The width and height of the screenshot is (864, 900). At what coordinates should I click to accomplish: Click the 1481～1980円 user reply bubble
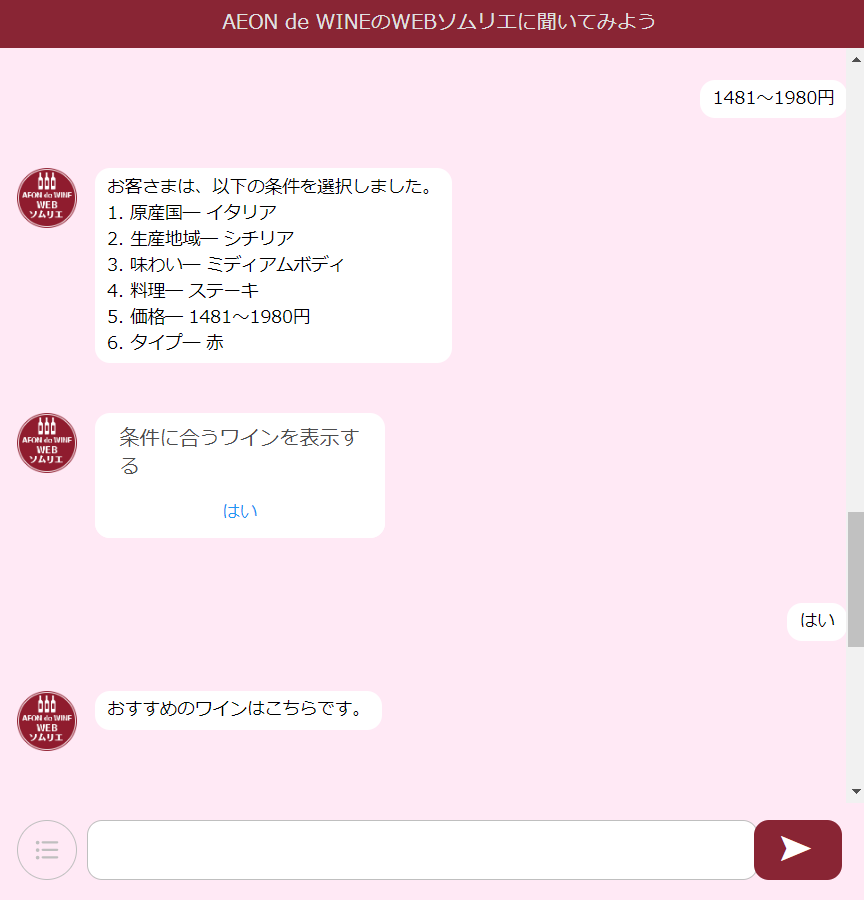(x=773, y=99)
